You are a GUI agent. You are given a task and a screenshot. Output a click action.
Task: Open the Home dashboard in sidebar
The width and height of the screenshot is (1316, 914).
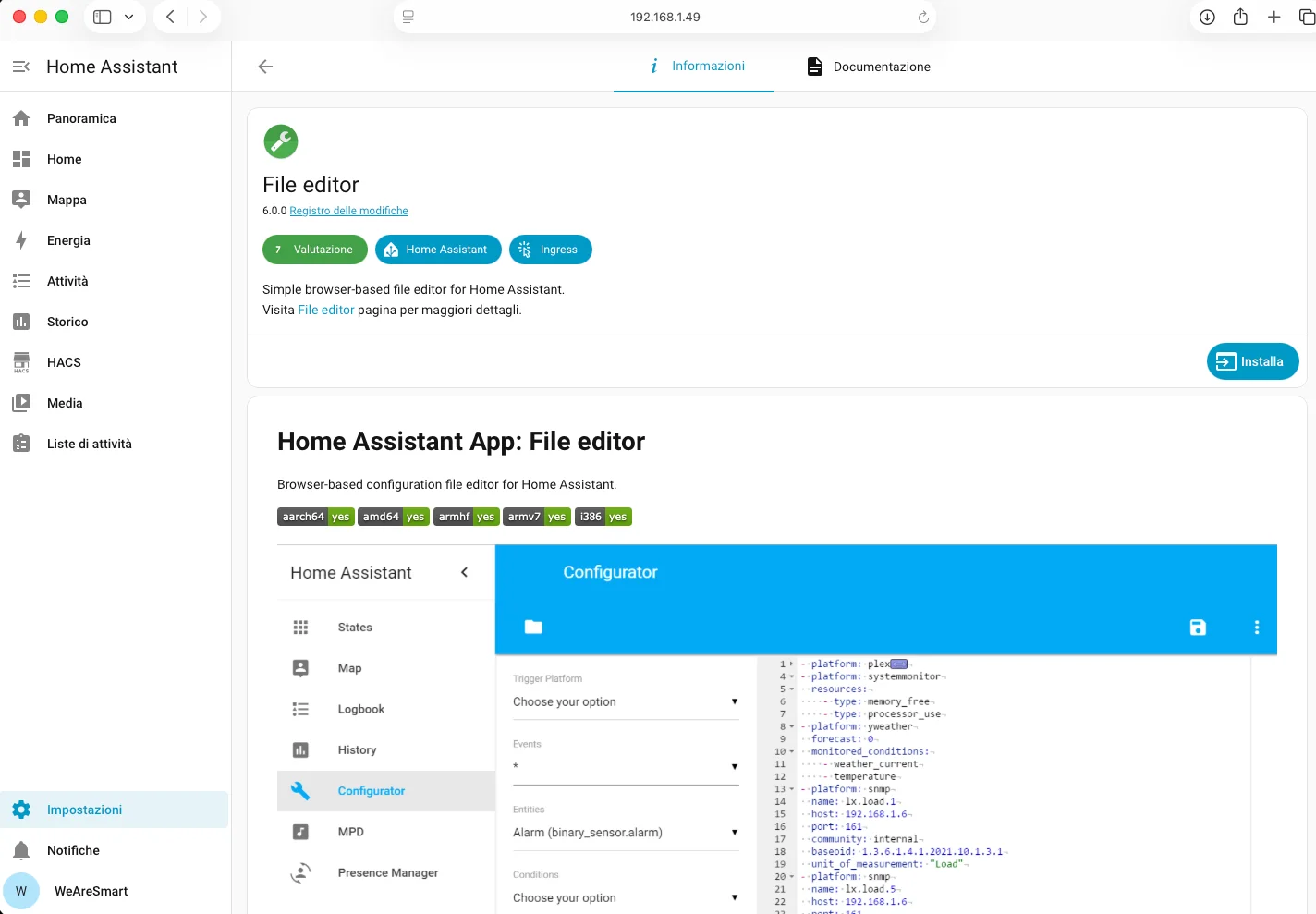tap(116, 159)
